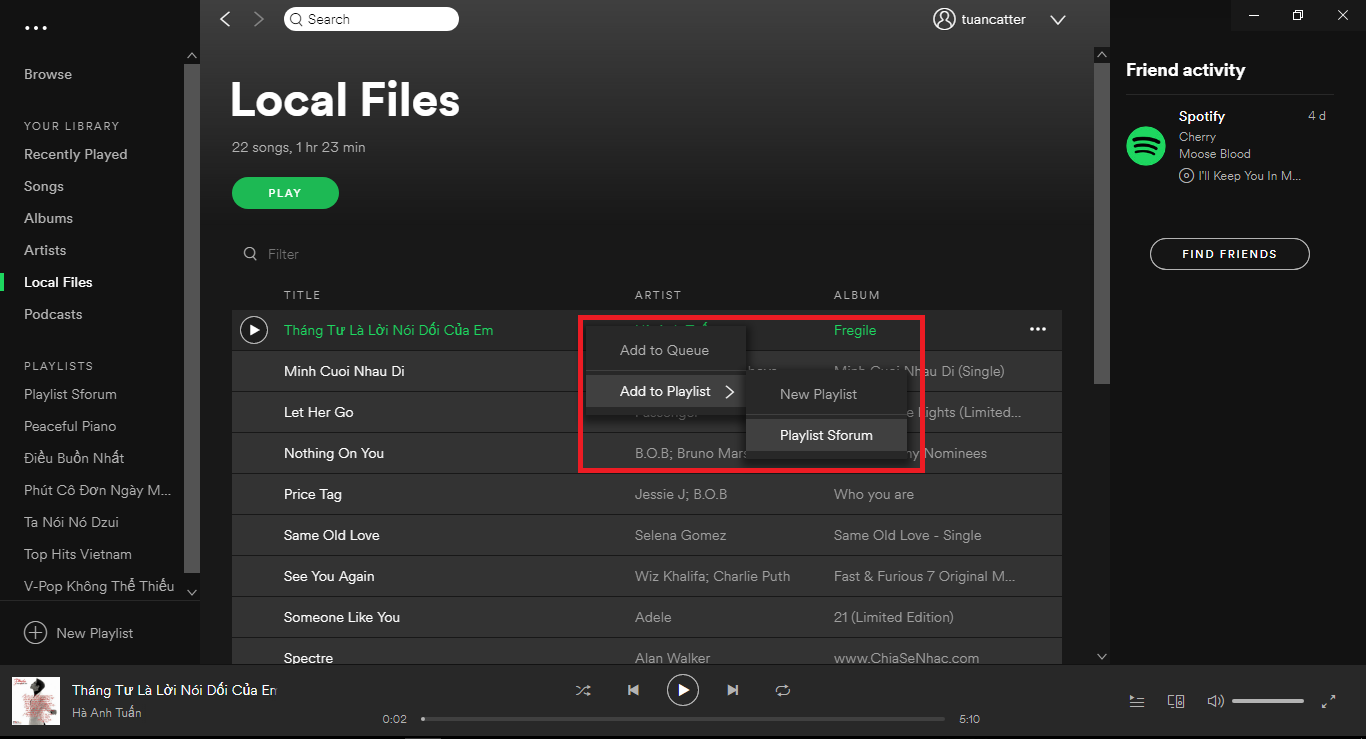Click the Spotify logo in Friend activity
The image size is (1366, 739).
pos(1146,146)
